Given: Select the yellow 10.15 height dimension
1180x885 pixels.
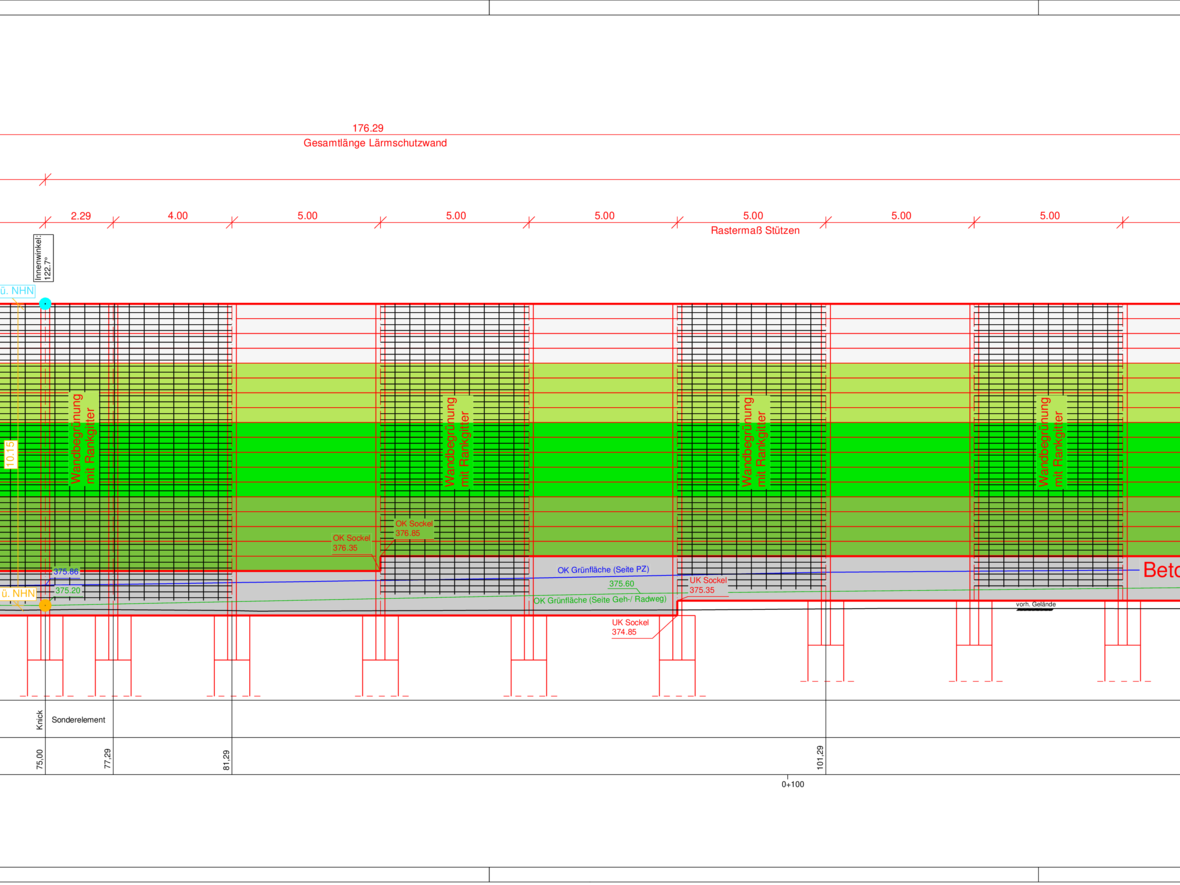Looking at the screenshot, I should tap(10, 455).
